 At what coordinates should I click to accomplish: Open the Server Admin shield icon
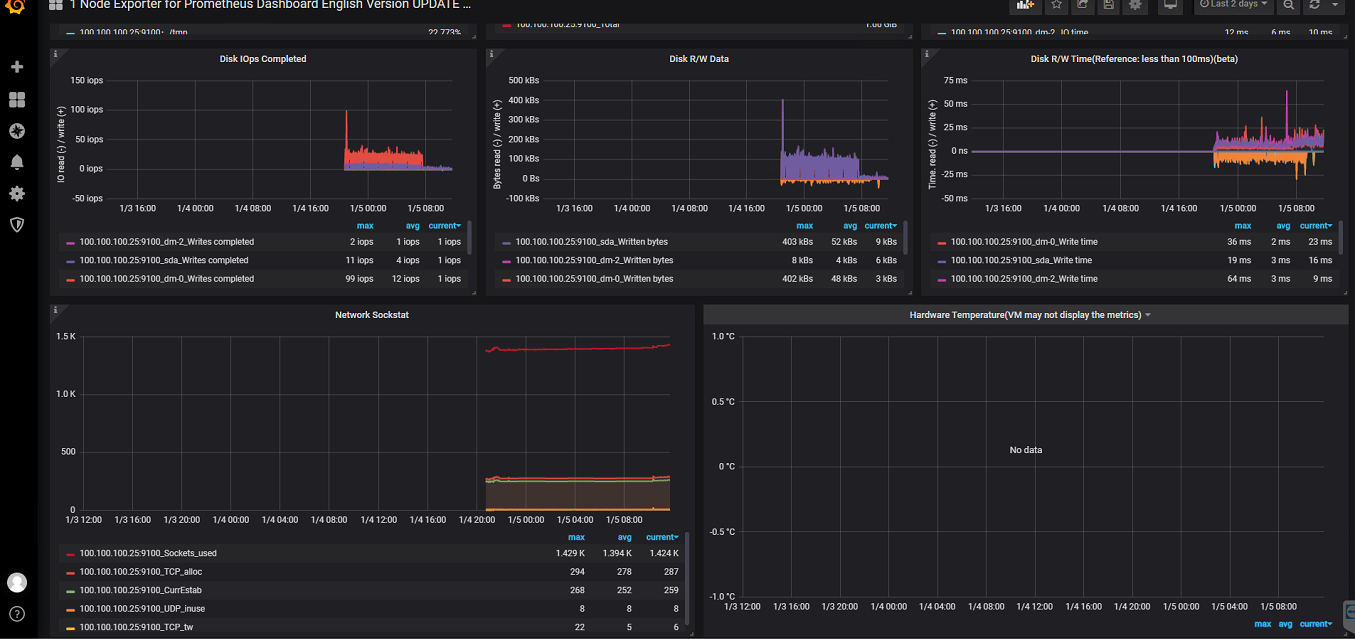point(16,224)
